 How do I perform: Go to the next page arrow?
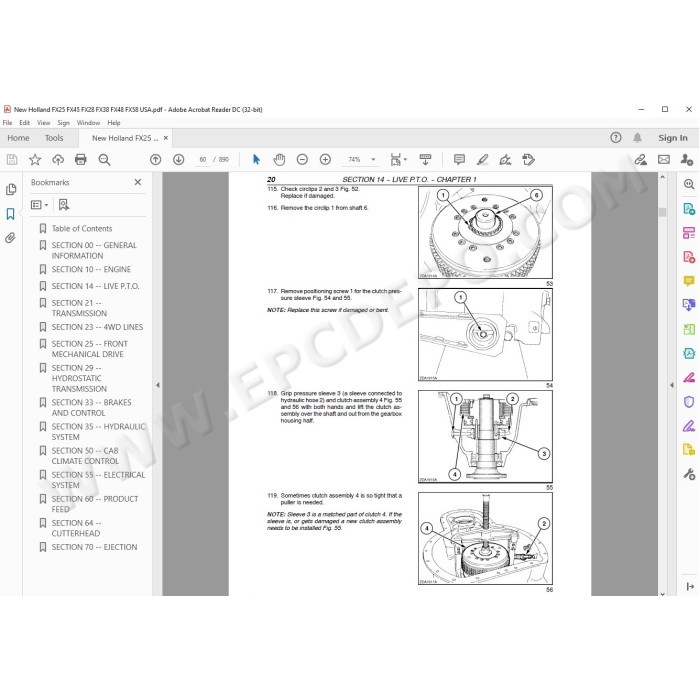pos(179,159)
